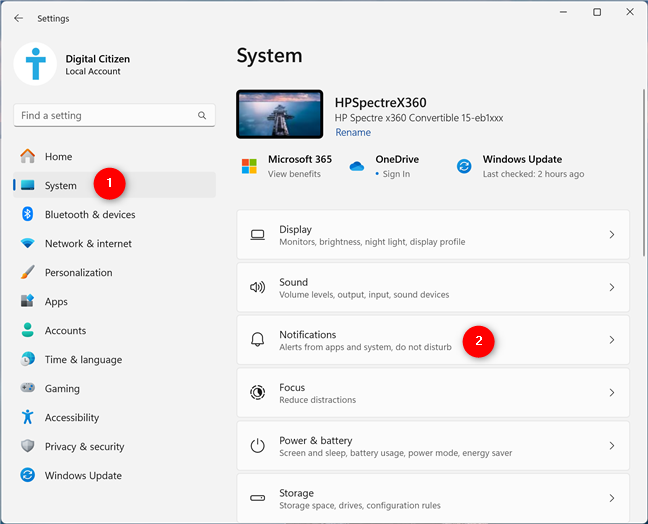Open Privacy & security label
Screen dimensions: 648x524
pyautogui.click(x=84, y=446)
